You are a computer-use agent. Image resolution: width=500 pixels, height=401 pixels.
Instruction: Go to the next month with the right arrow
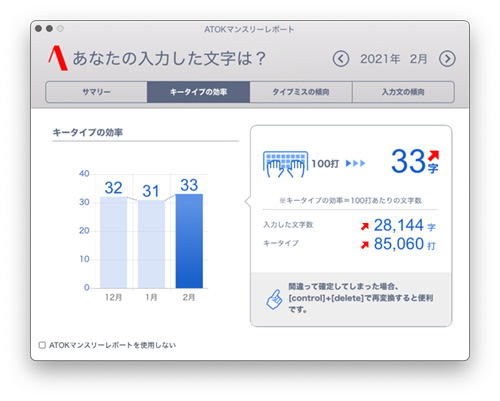pyautogui.click(x=447, y=59)
